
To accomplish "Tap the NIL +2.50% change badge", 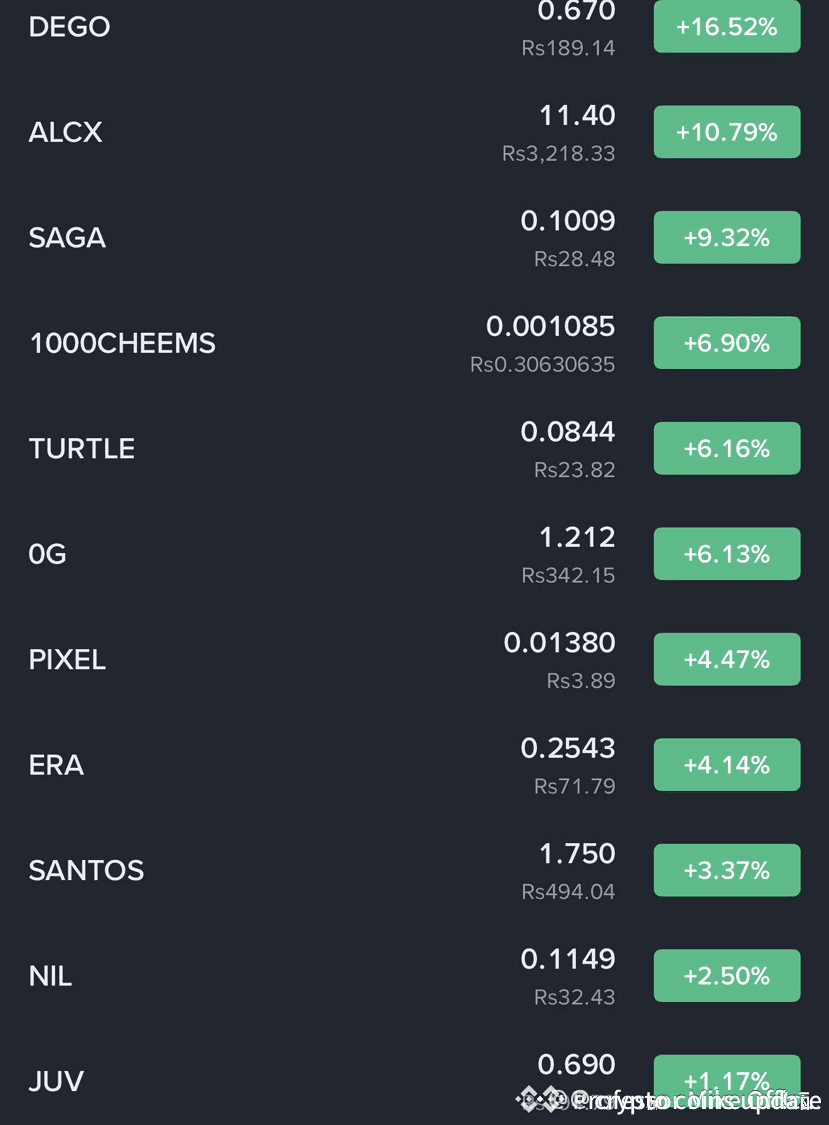I will click(x=727, y=976).
